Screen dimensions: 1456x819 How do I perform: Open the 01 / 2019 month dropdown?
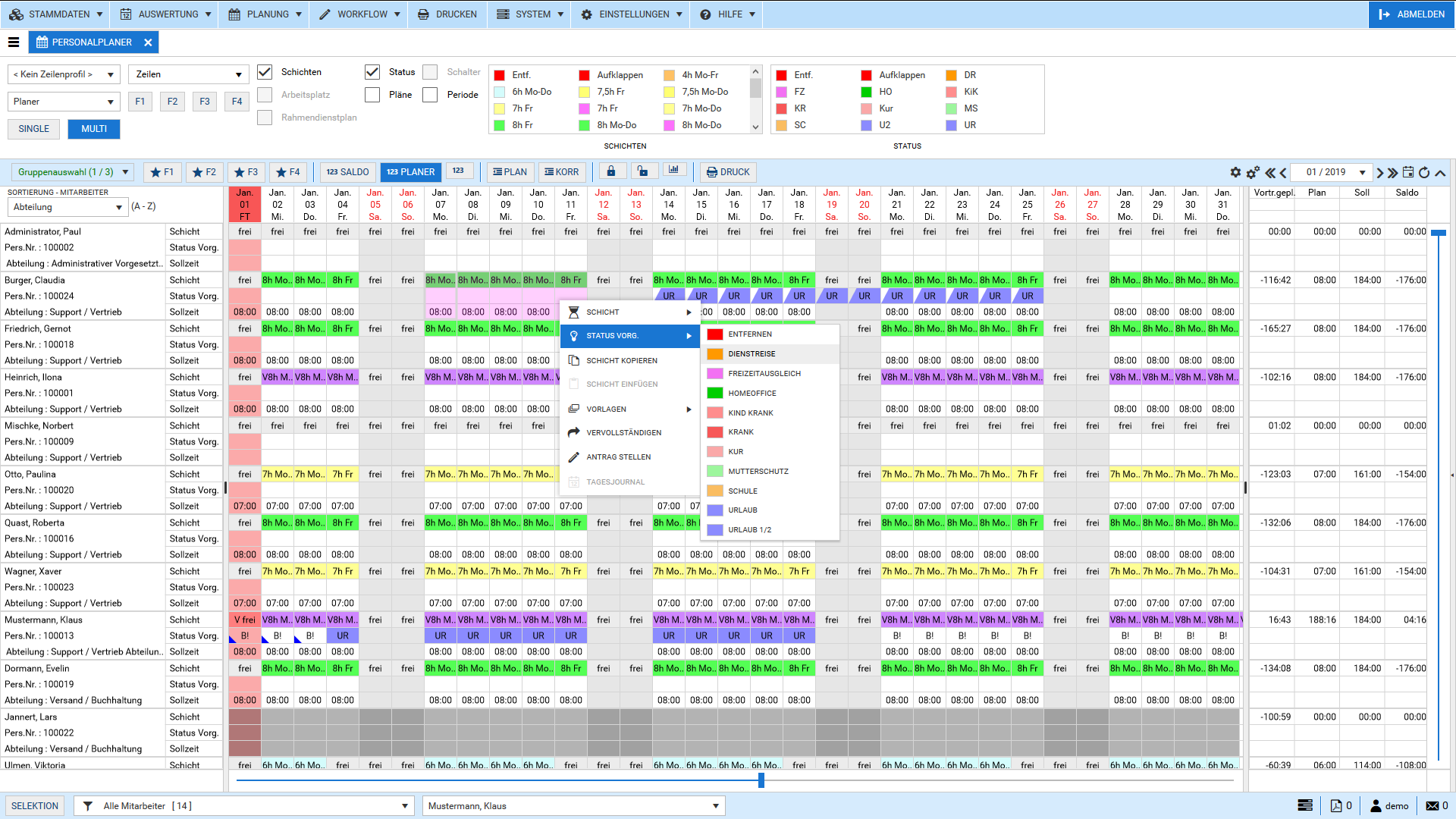point(1331,172)
